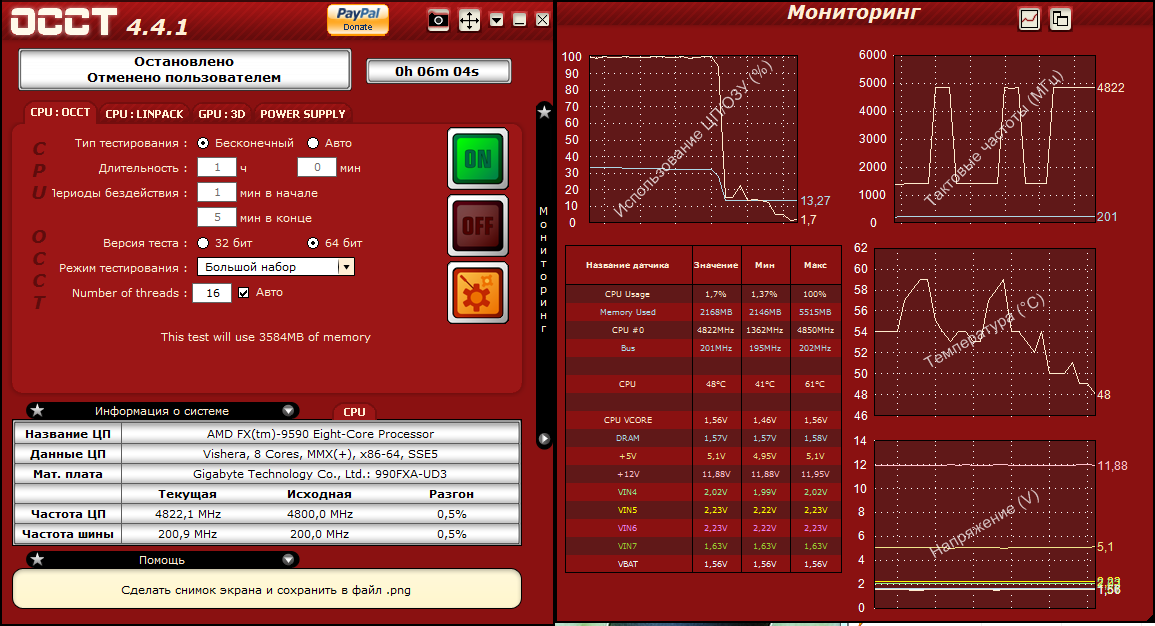The width and height of the screenshot is (1155, 626).
Task: Click the CPU Usage sensor row
Action: (703, 294)
